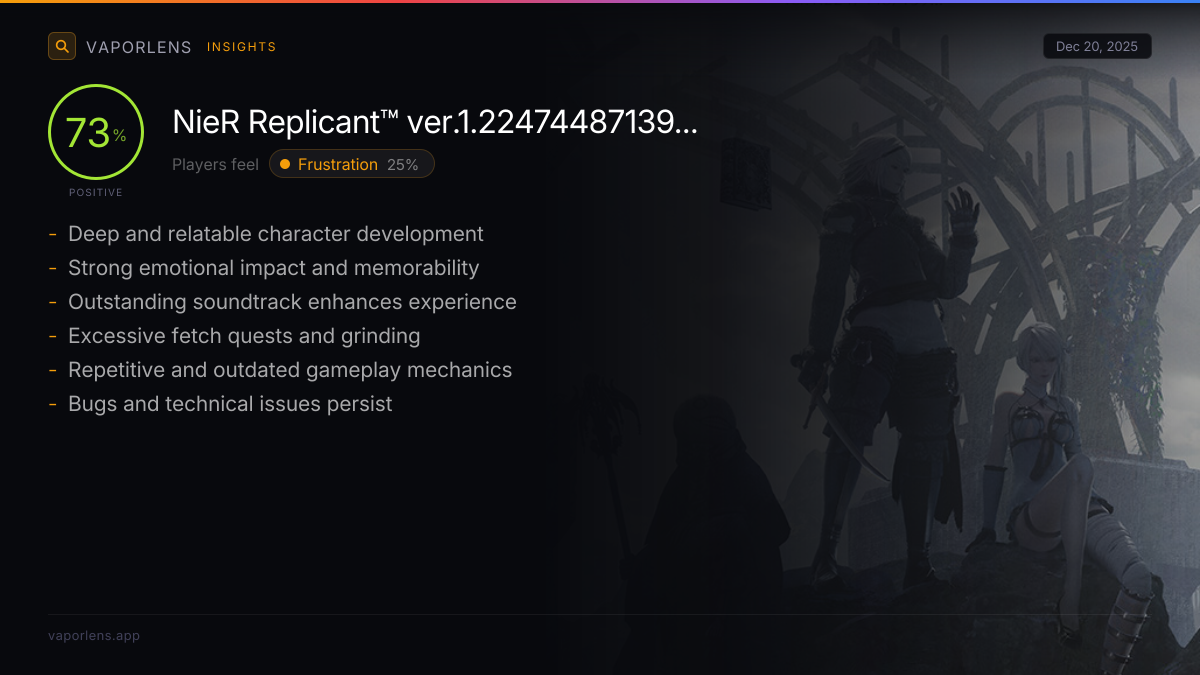Click the 25% value in emotion pill
Viewport: 1200px width, 675px height.
(403, 165)
